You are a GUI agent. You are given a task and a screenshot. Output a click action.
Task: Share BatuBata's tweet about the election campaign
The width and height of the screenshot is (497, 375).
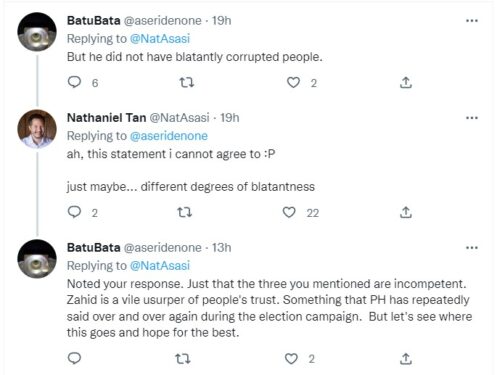[x=406, y=359]
